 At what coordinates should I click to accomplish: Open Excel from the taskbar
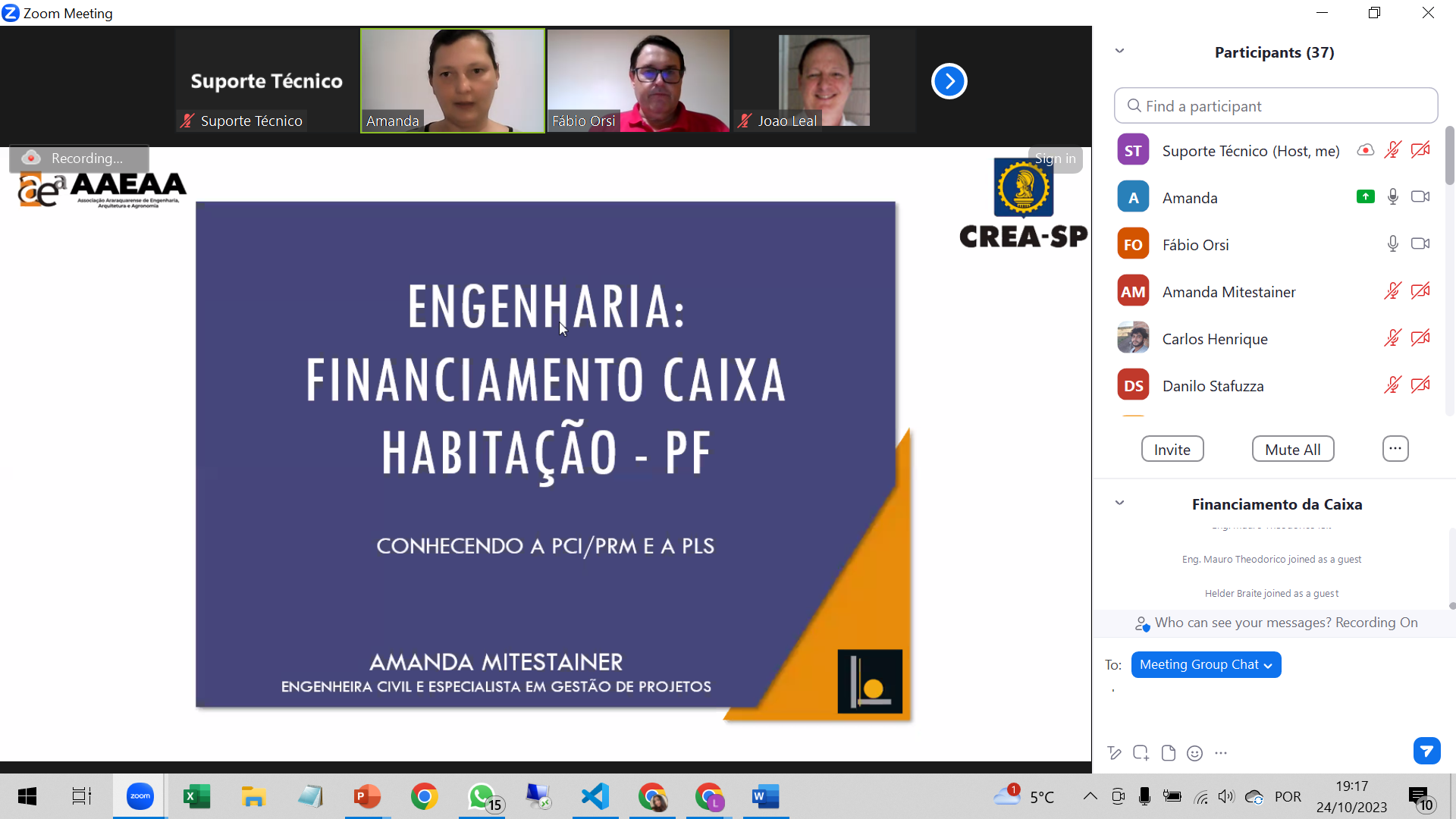(x=196, y=796)
